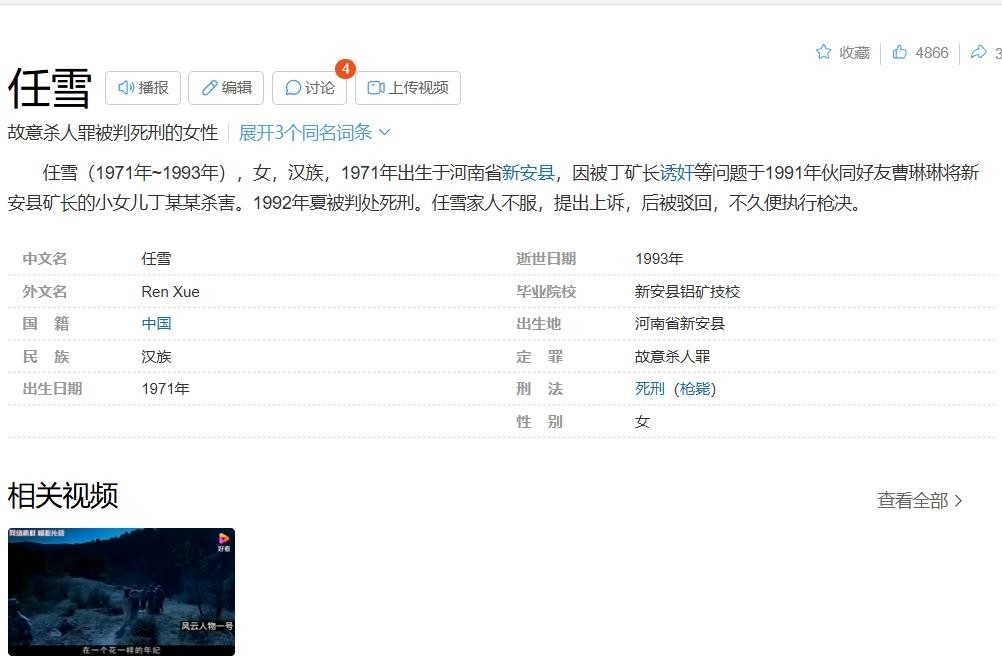
Task: Click the 相关视频 section heading
Action: [63, 495]
